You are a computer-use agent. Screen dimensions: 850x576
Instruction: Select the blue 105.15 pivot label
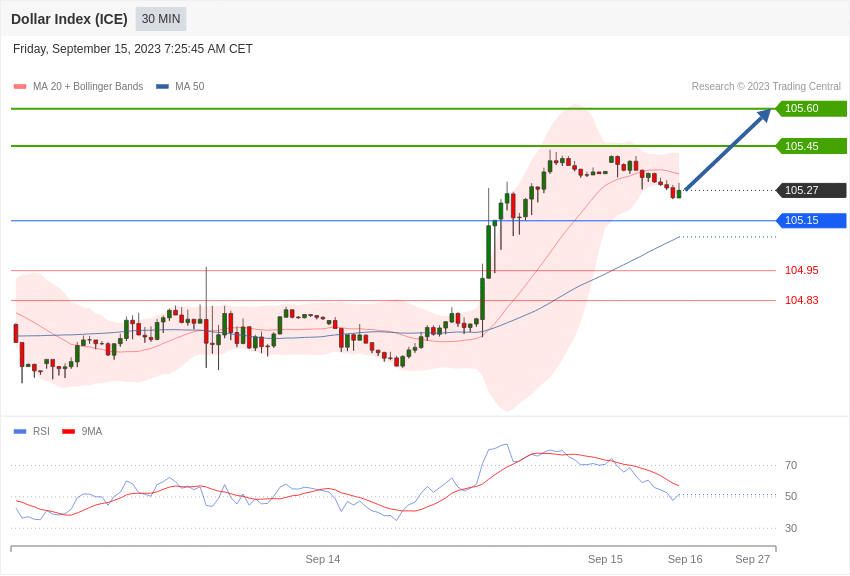click(x=812, y=221)
